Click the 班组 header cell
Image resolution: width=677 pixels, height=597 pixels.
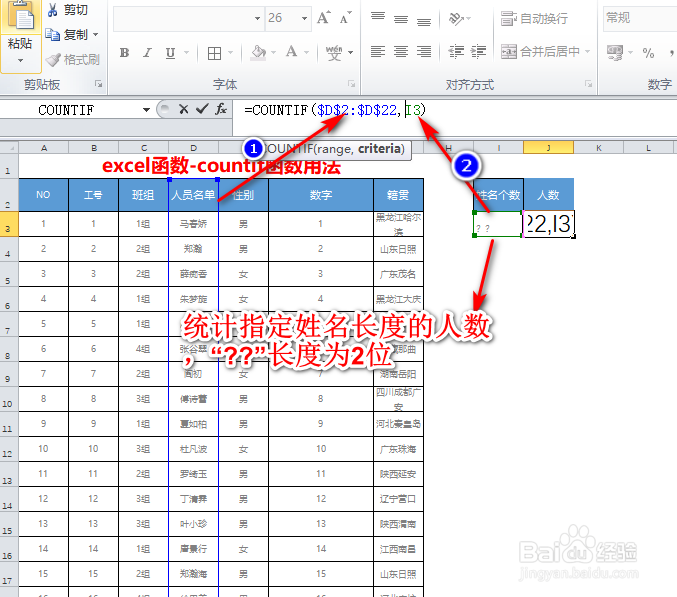click(x=143, y=195)
